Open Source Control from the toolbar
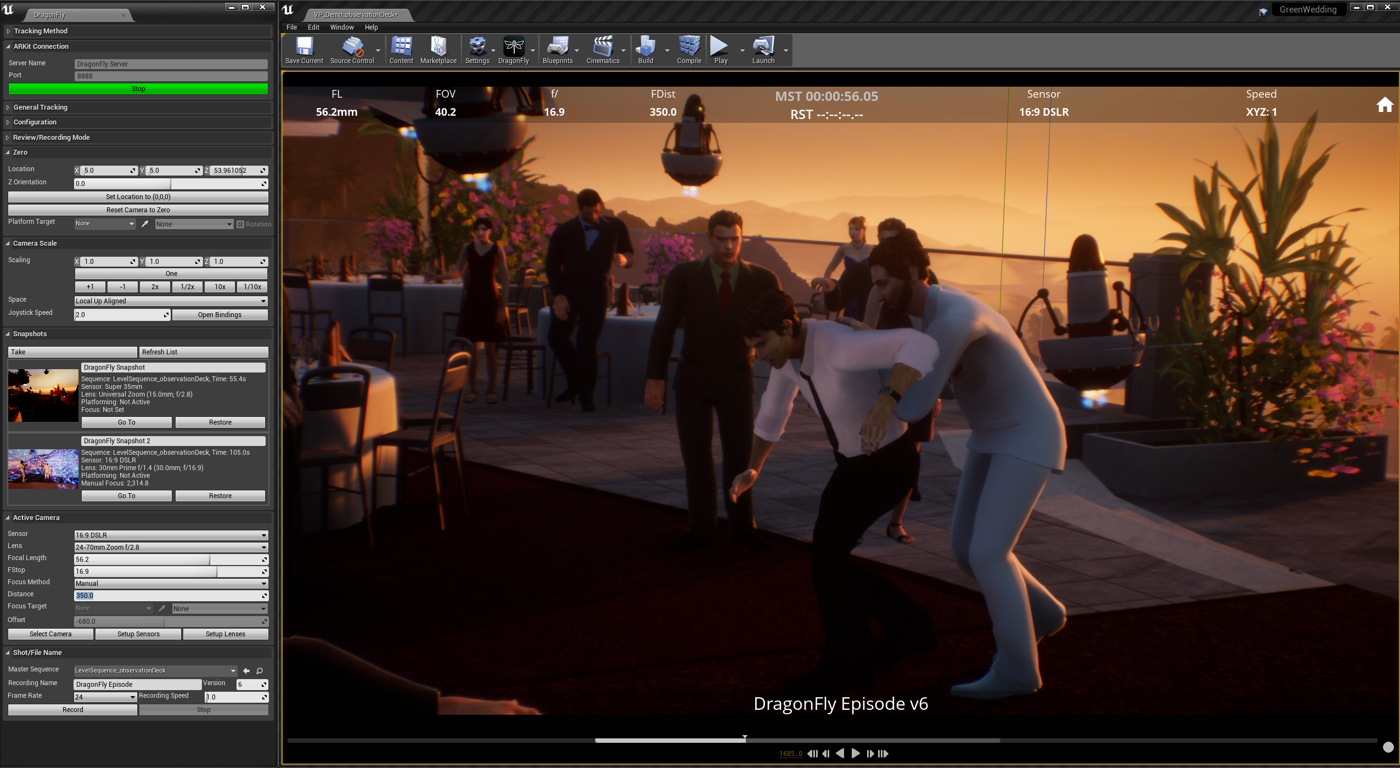1400x768 pixels. 352,50
